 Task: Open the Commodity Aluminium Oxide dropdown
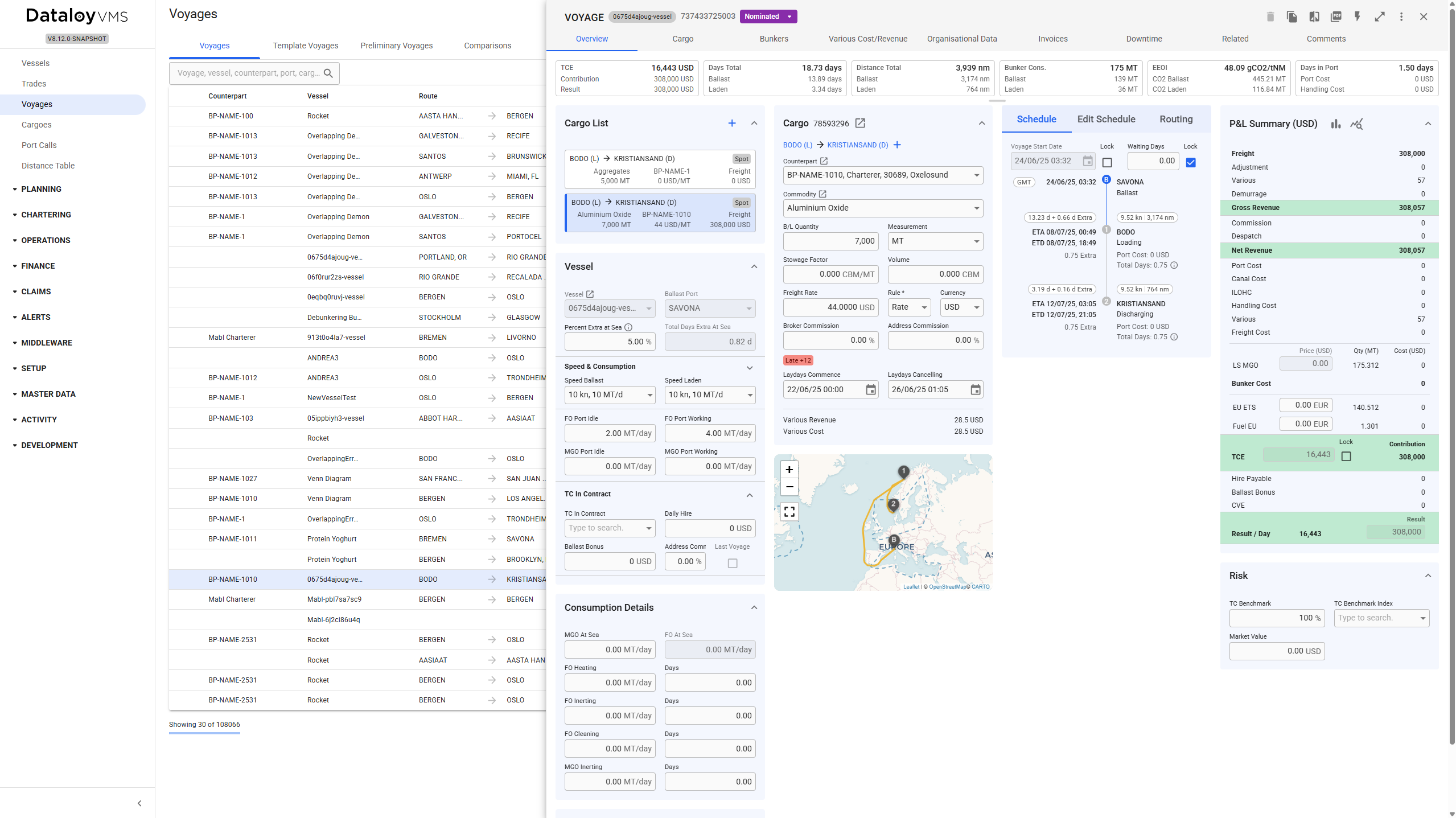[x=882, y=208]
